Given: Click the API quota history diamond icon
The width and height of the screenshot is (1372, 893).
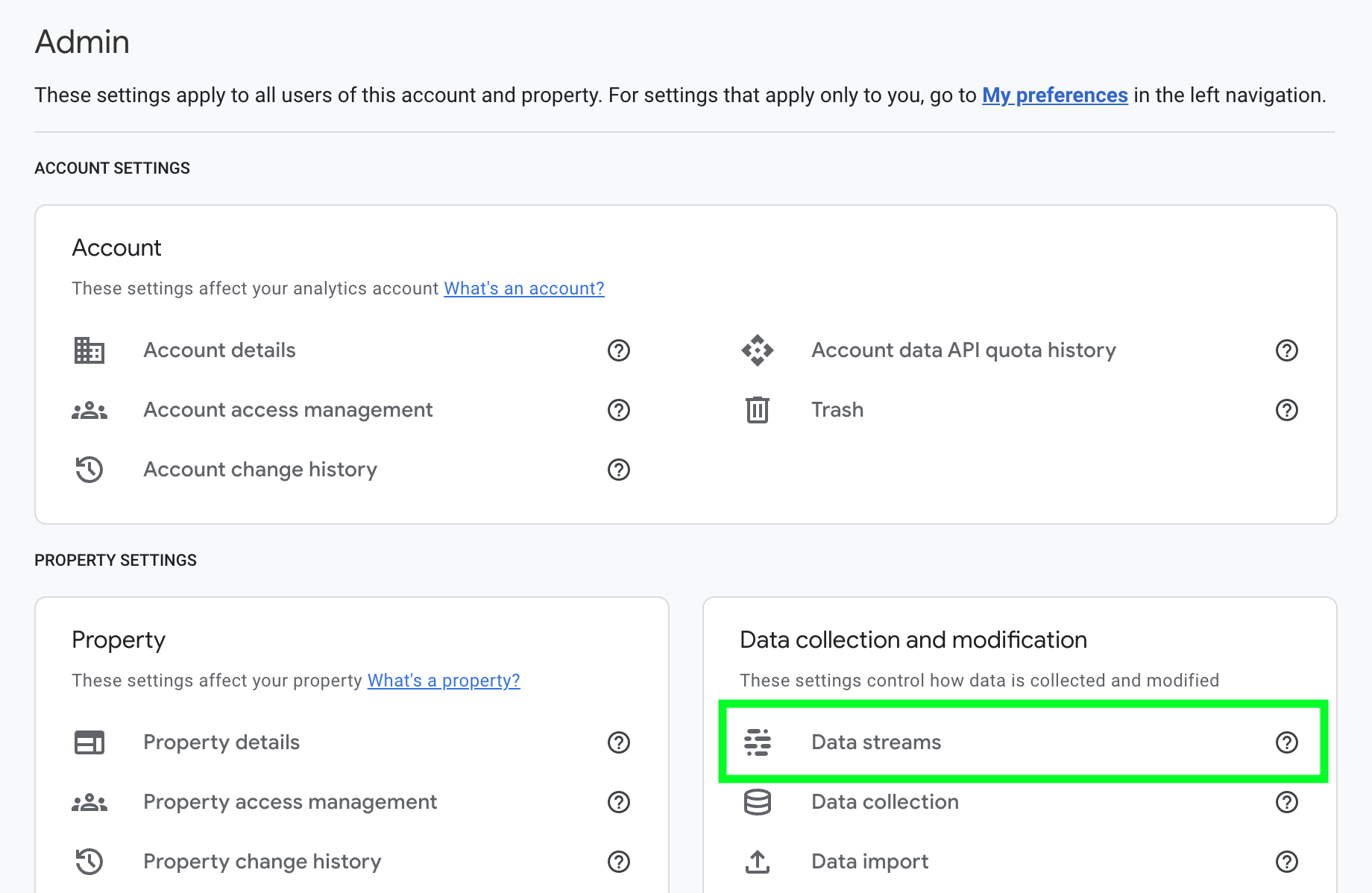Looking at the screenshot, I should (758, 350).
